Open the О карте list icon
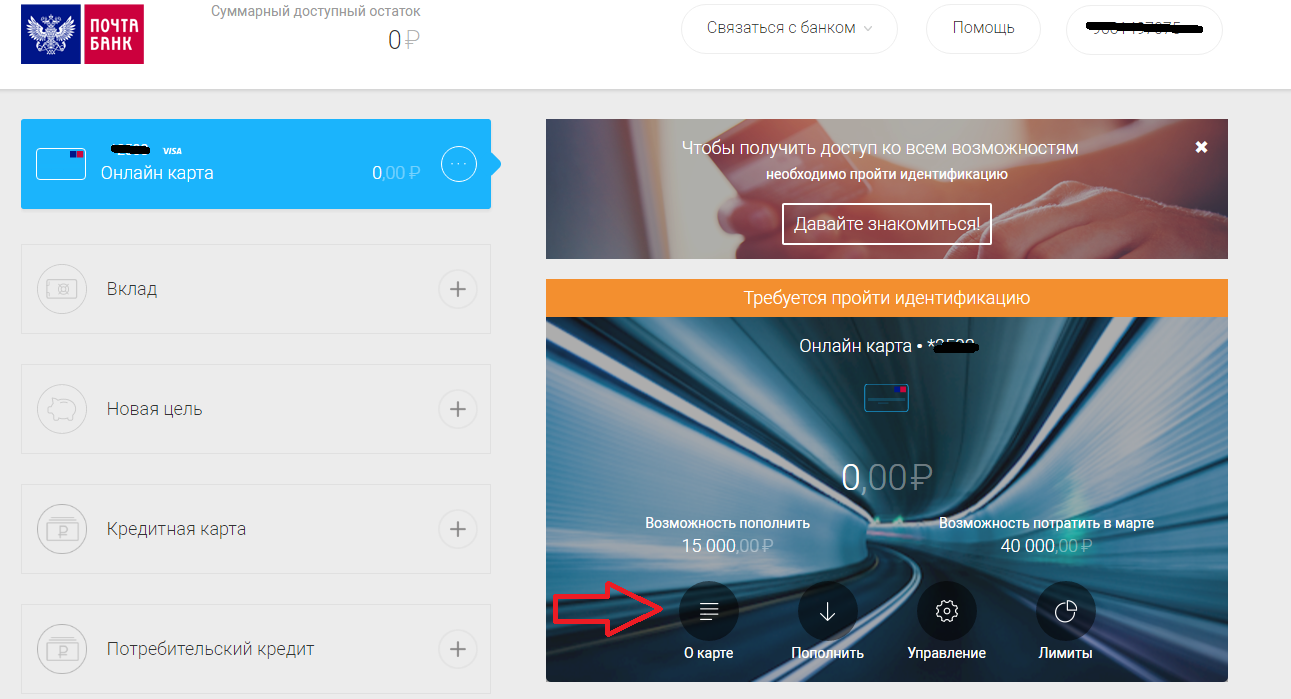Screen dimensions: 1291x699 pyautogui.click(x=708, y=611)
